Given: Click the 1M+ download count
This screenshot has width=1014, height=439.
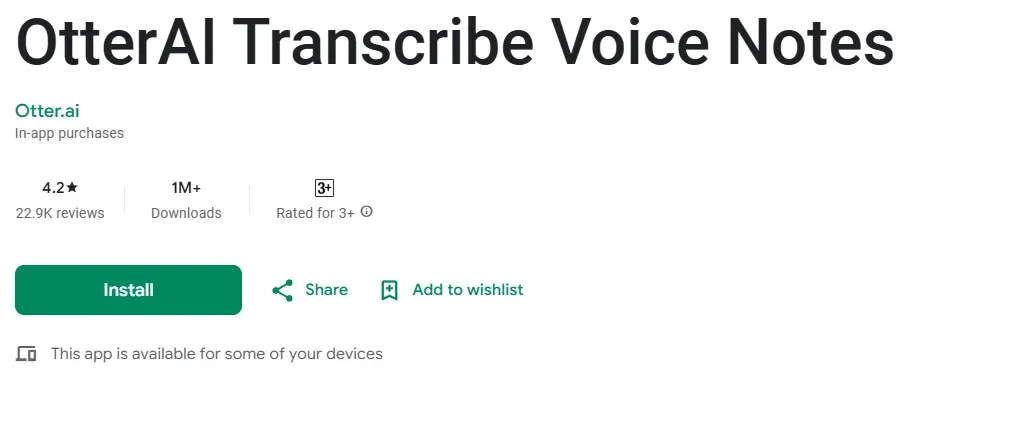Looking at the screenshot, I should pos(186,188).
